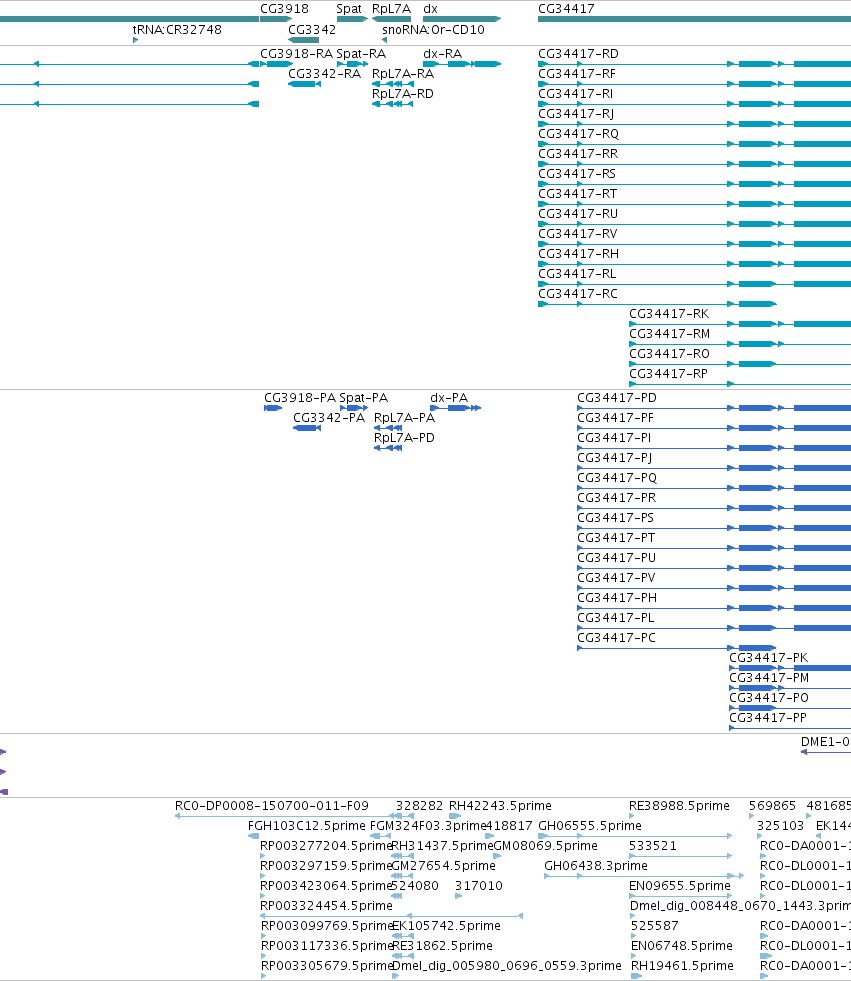Click protein CG34417-PQ
Image resolution: width=851 pixels, height=981 pixels.
pos(617,478)
